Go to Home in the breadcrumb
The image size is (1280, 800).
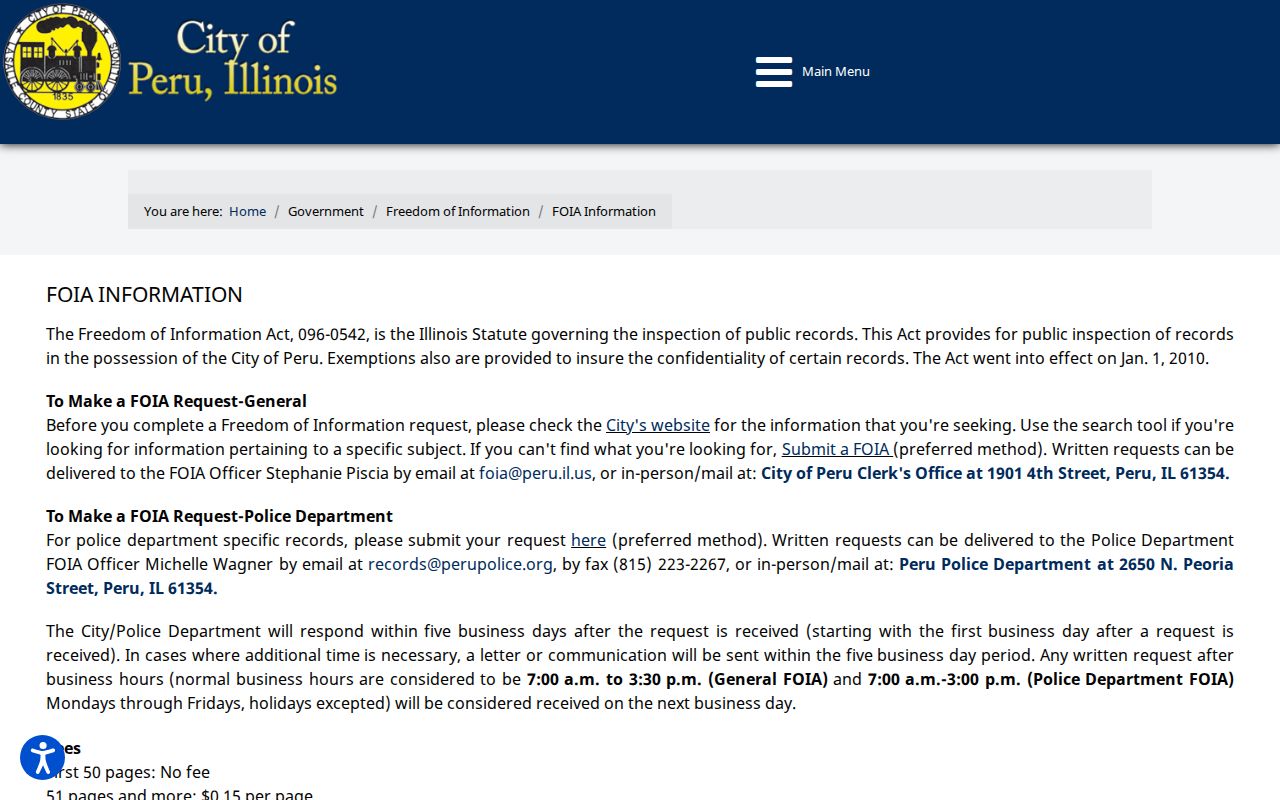(x=247, y=211)
